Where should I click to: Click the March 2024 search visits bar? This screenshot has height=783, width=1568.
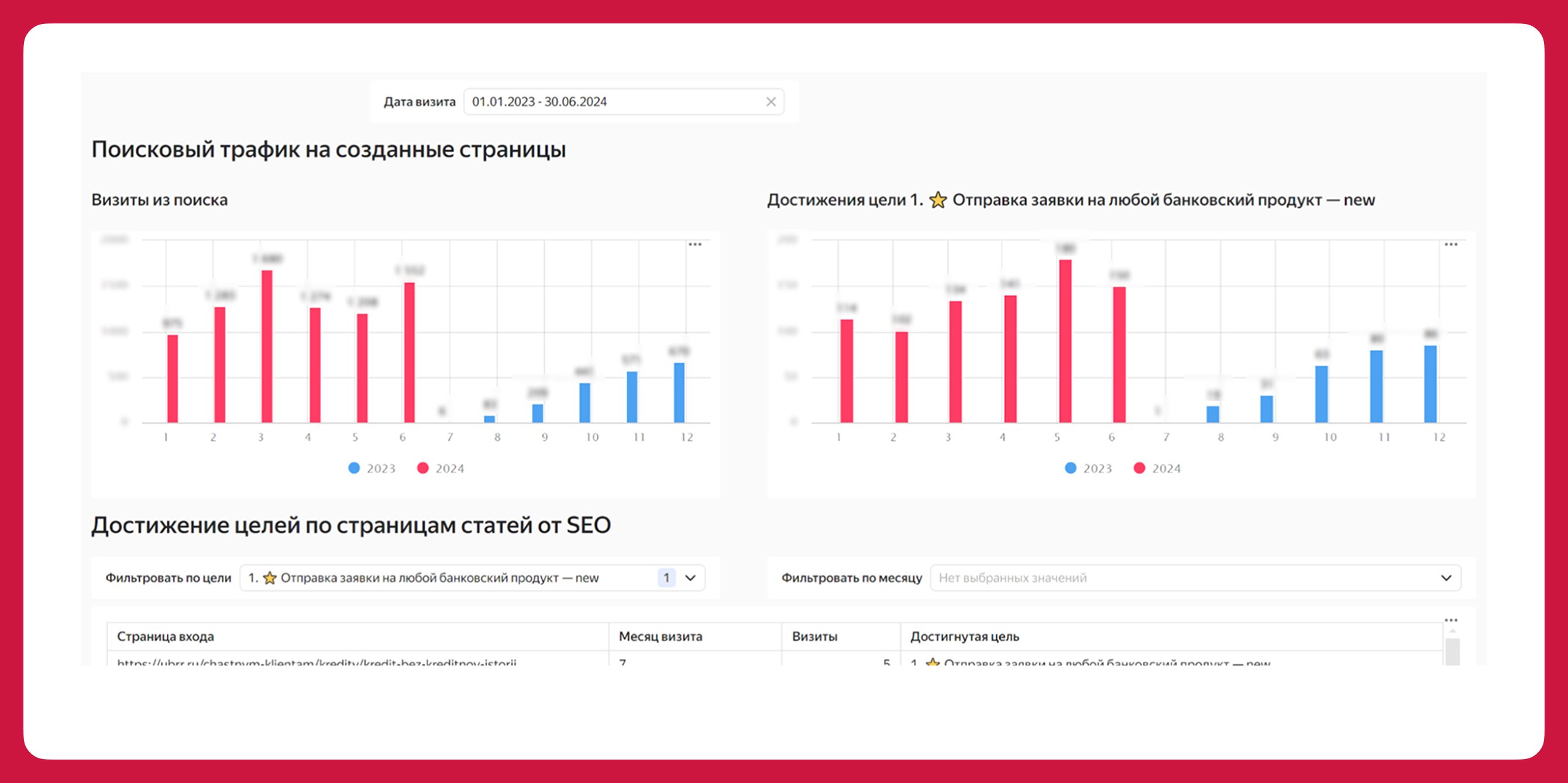point(267,346)
